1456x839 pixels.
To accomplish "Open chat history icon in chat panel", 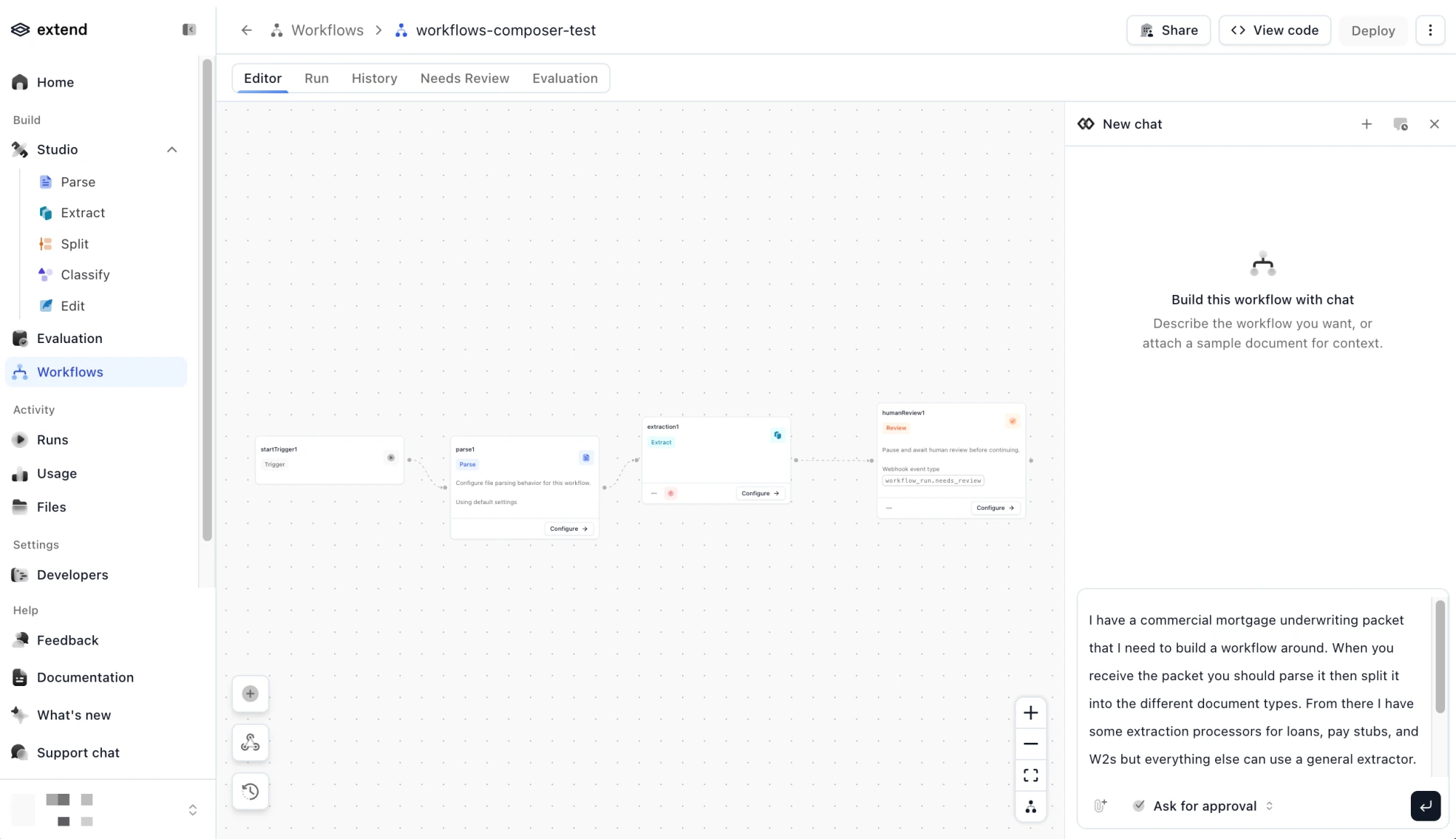I will pos(1401,125).
